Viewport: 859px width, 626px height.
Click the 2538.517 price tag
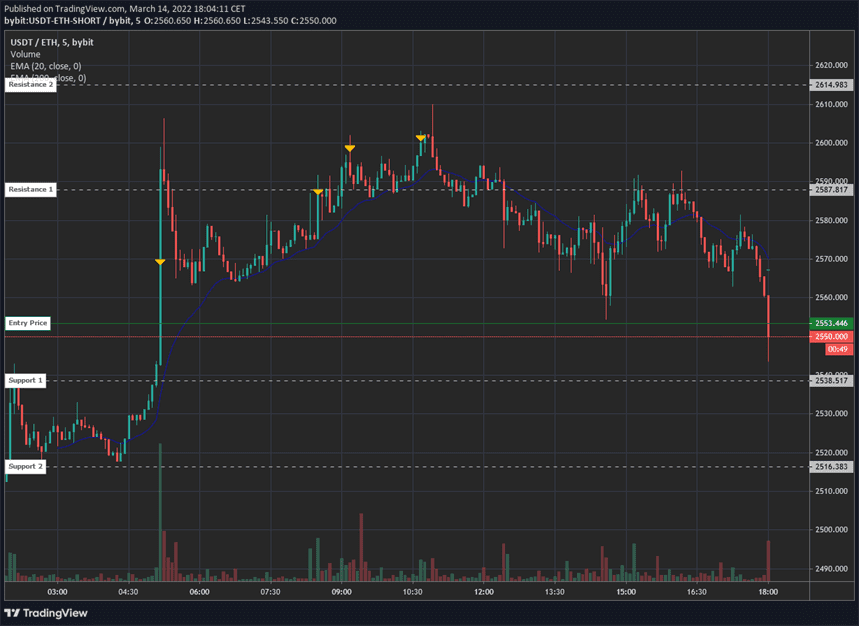point(831,381)
